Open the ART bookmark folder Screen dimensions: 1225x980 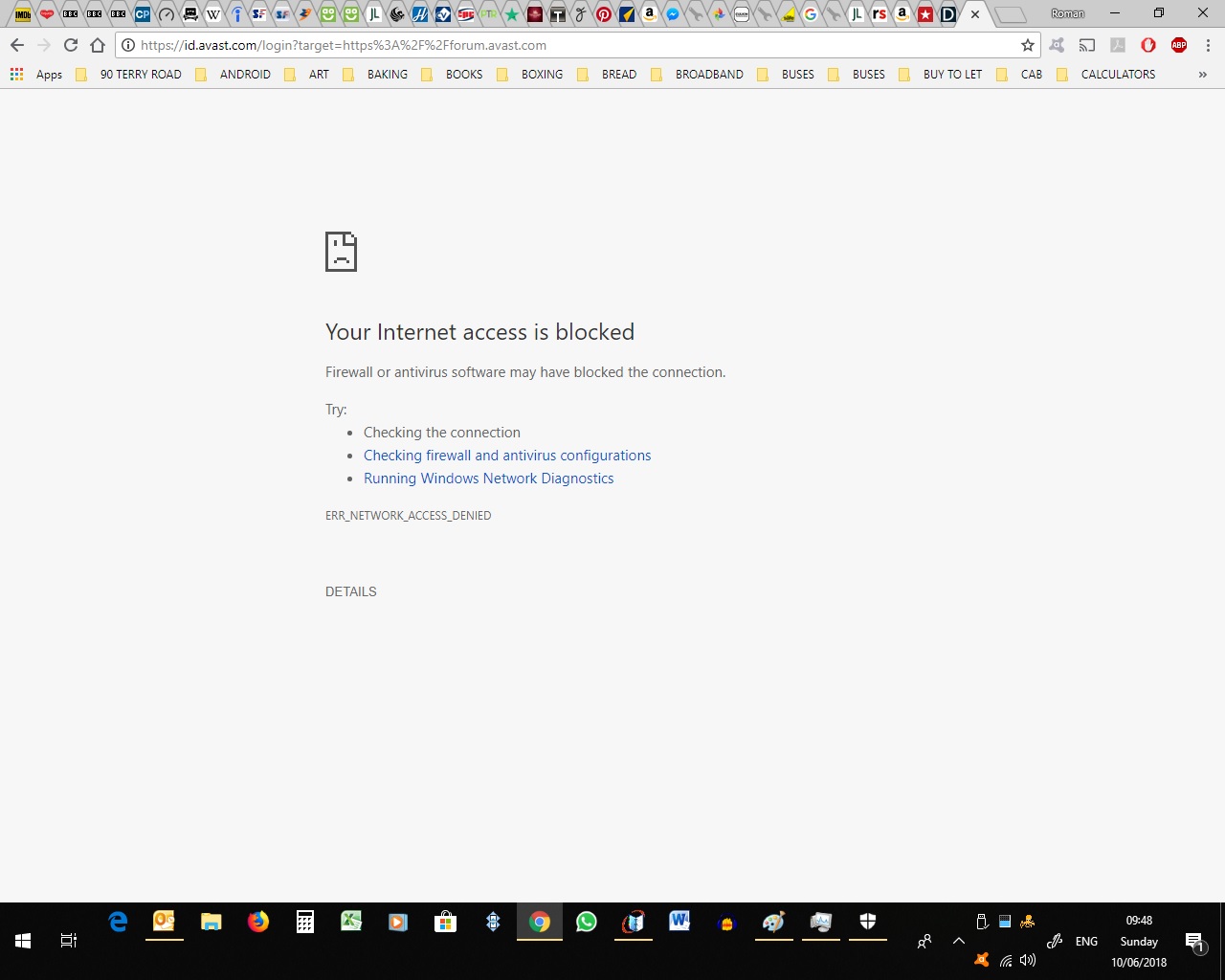[307, 74]
